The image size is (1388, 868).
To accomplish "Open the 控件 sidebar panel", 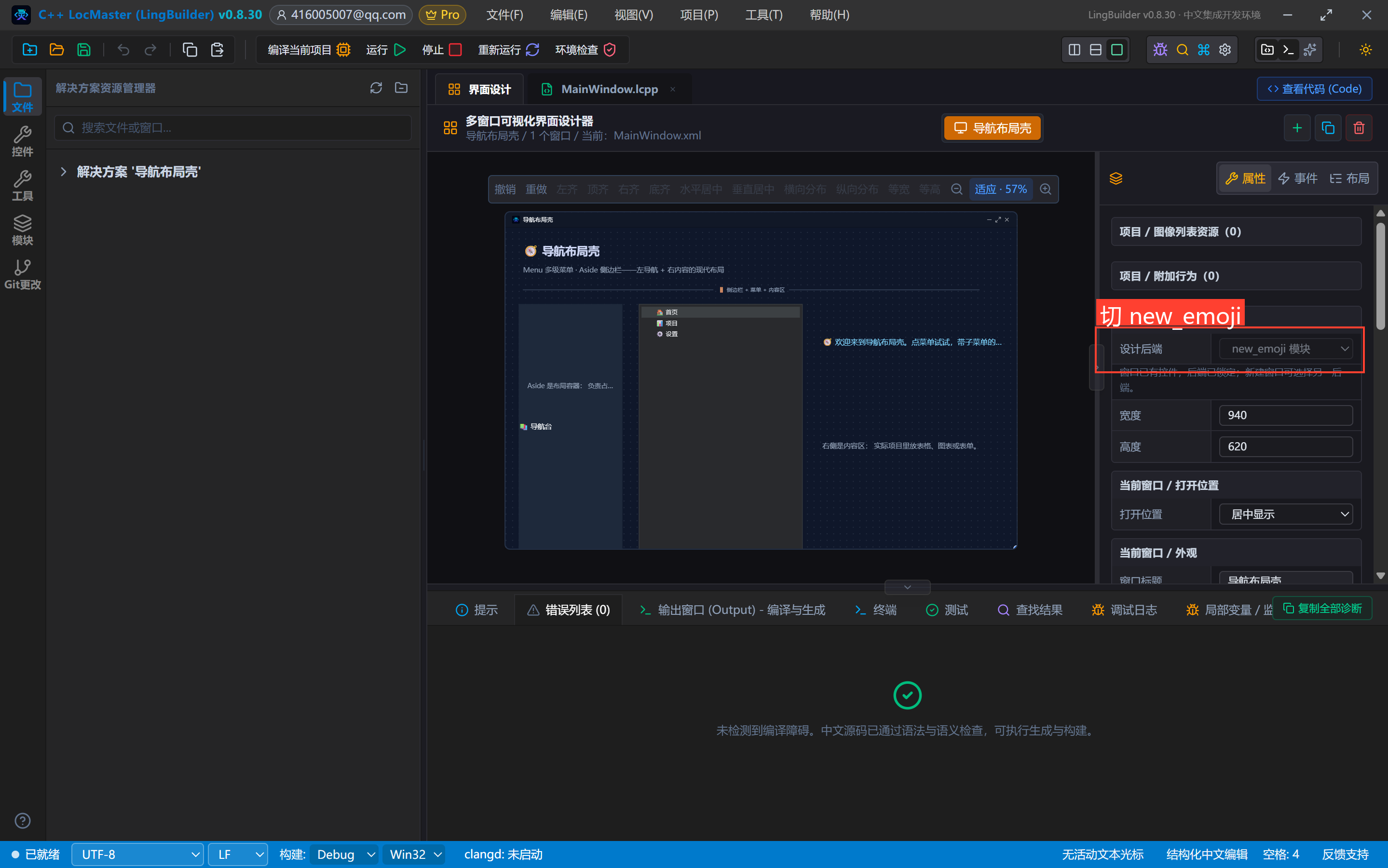I will [x=22, y=141].
